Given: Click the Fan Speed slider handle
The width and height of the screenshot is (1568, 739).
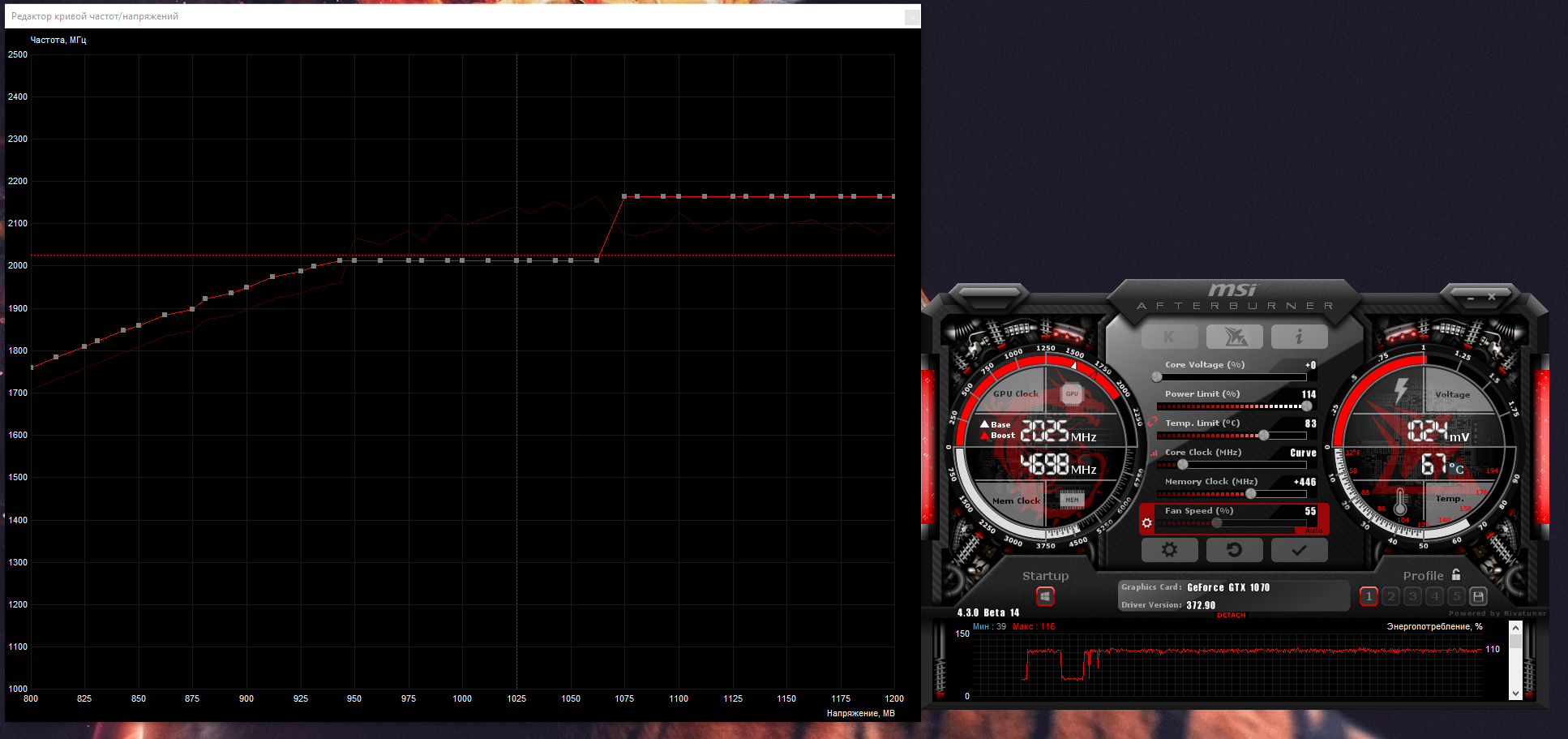Looking at the screenshot, I should [1216, 523].
